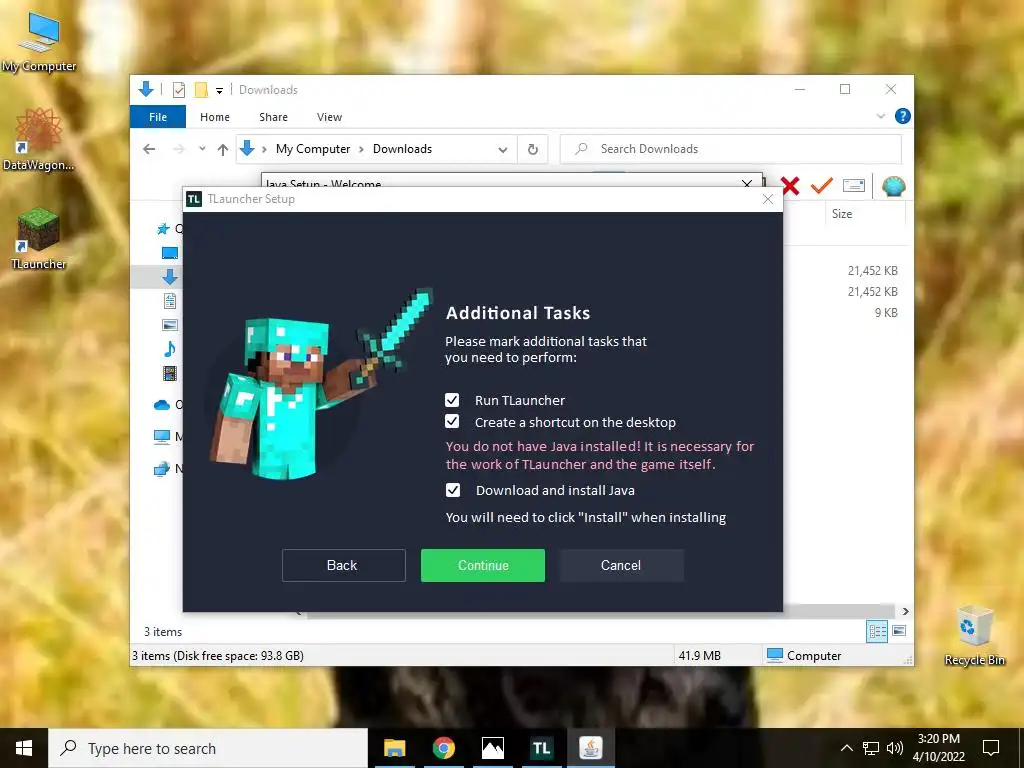
Task: Open the View ribbon tab
Action: click(x=329, y=117)
